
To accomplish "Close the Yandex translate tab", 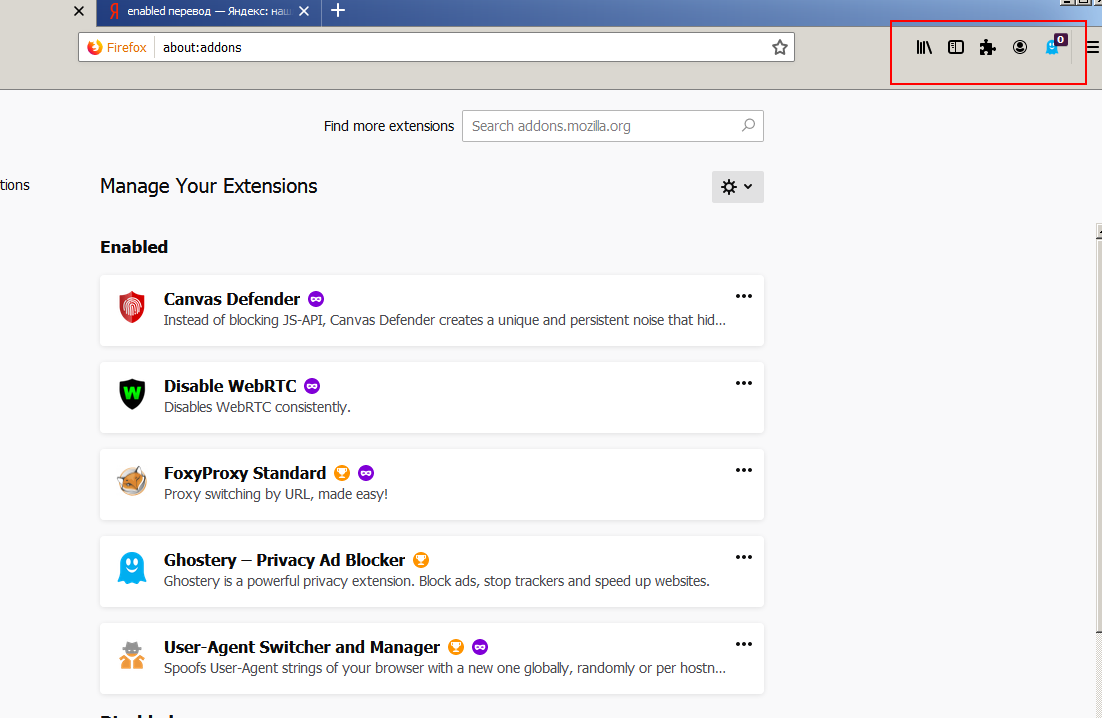I will pos(304,11).
